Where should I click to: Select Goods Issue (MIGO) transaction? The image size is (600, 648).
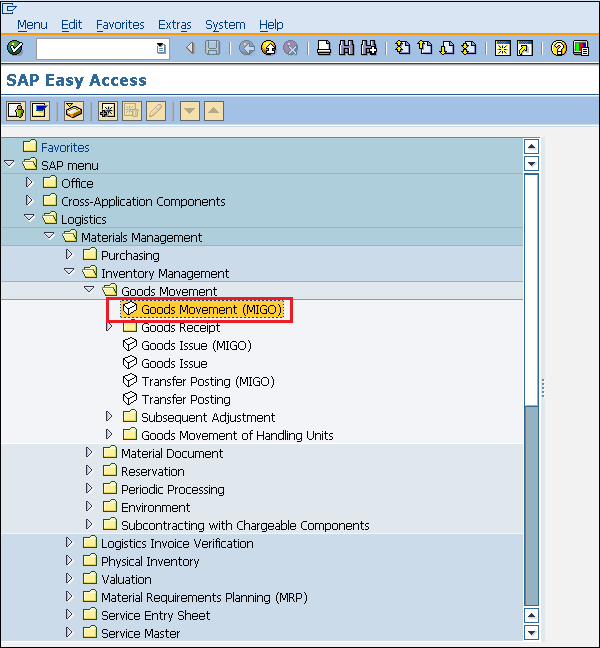tap(196, 345)
